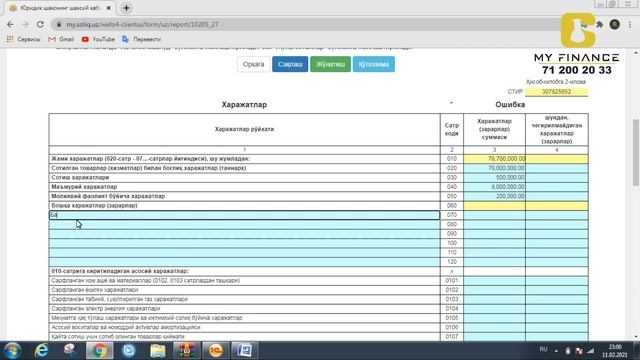
Task: Click the blue Сақлаш button
Action: pos(290,64)
